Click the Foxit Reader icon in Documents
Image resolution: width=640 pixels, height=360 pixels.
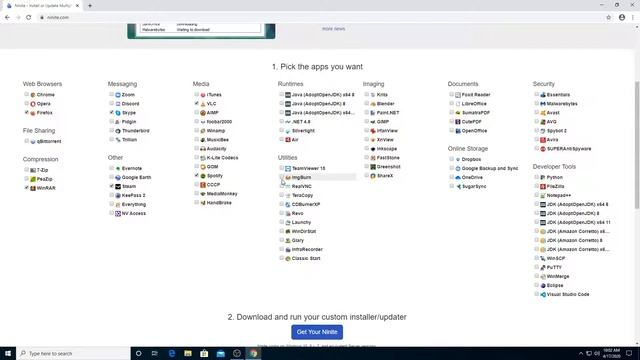(x=458, y=95)
